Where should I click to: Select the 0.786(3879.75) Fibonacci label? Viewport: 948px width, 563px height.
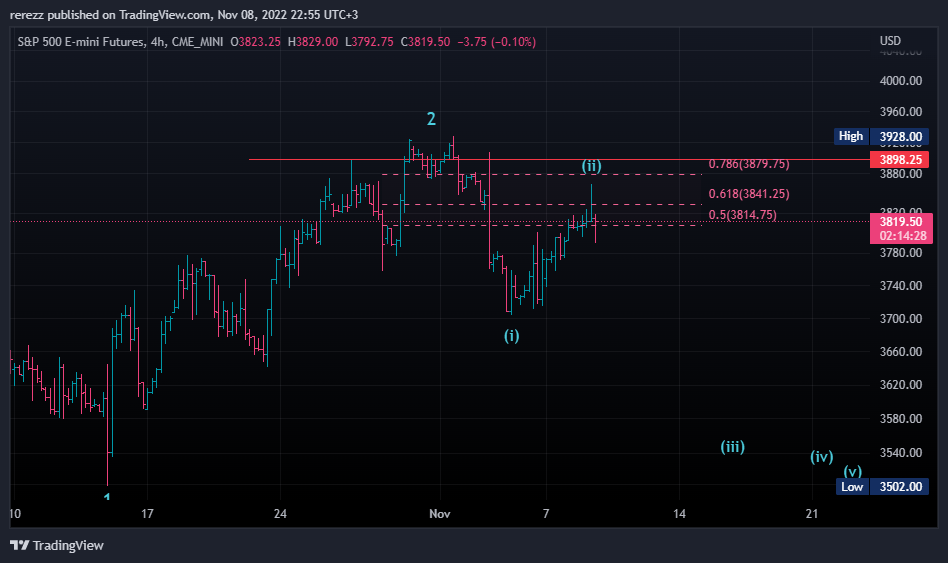click(x=748, y=164)
